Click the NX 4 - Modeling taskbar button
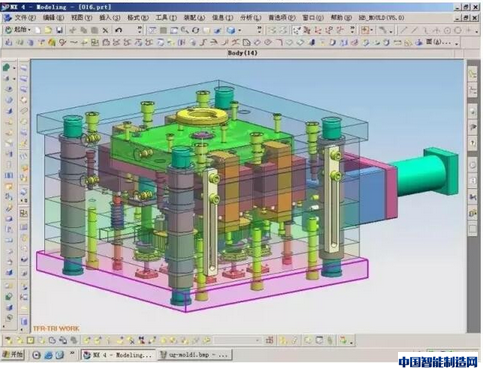This screenshot has width=483, height=377. pos(118,355)
